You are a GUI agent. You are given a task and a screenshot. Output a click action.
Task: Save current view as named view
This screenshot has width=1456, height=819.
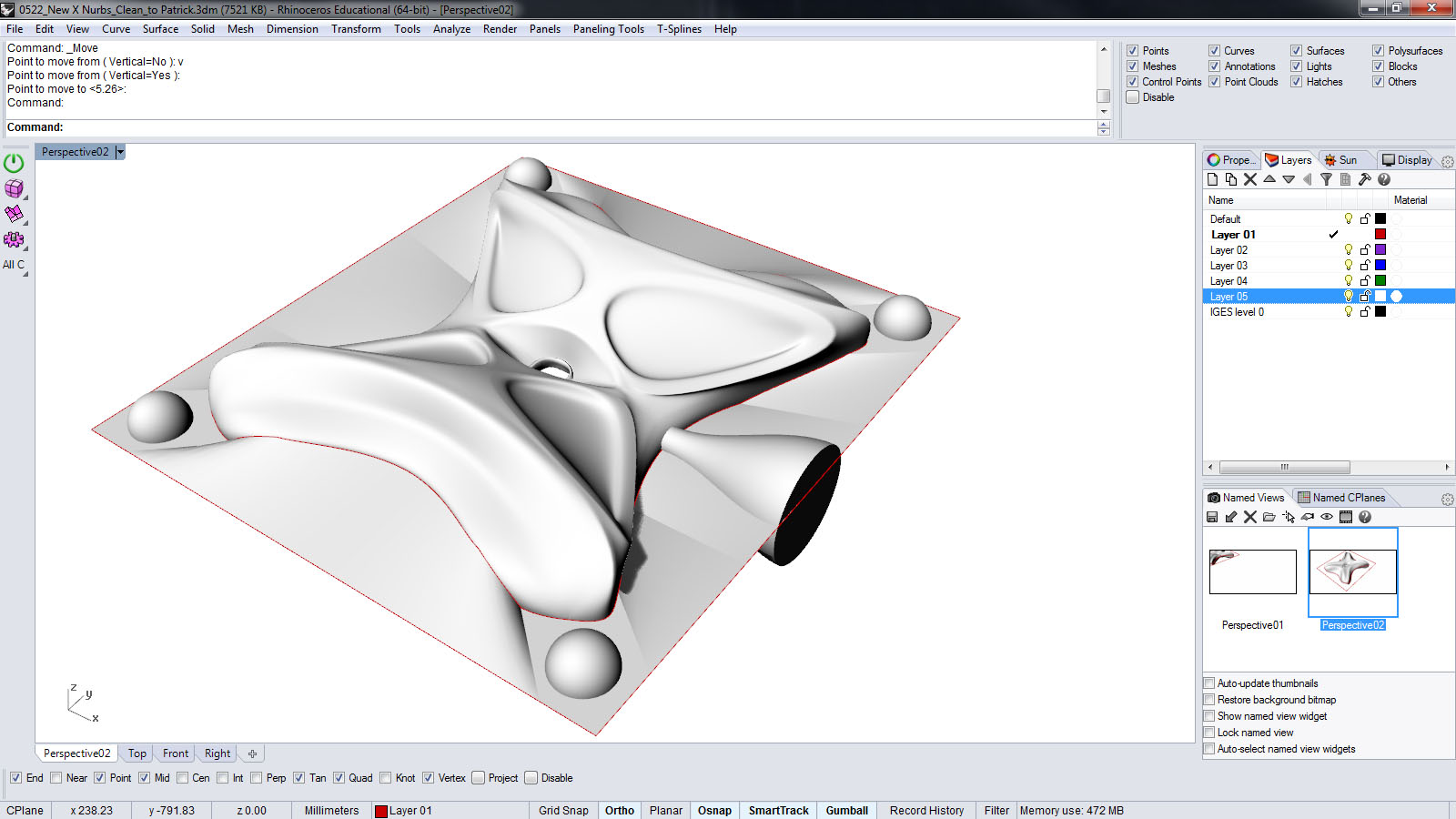(1212, 517)
